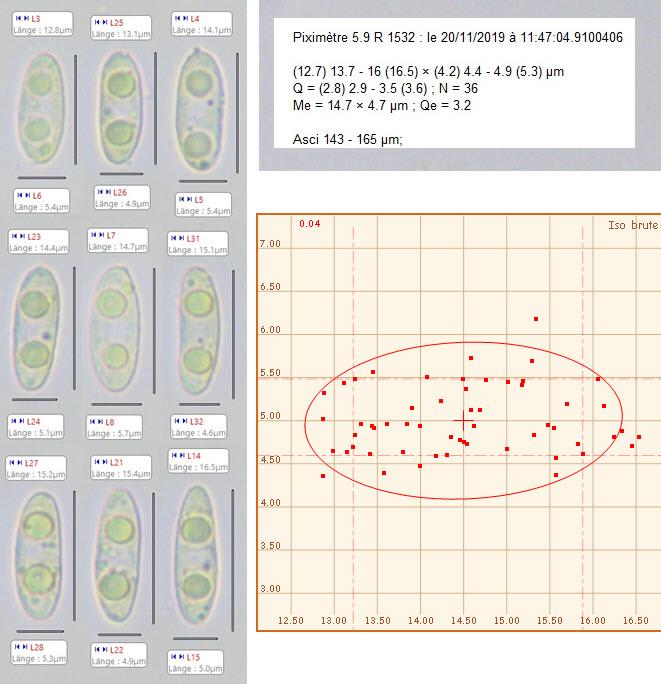Click the 'Länge : 5.1µm' value of L24
This screenshot has height=684, width=661.
(36, 433)
